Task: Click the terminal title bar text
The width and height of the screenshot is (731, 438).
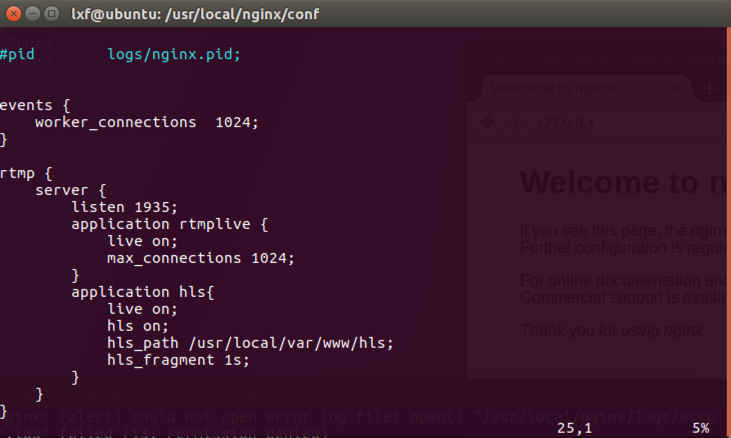Action: (x=195, y=14)
